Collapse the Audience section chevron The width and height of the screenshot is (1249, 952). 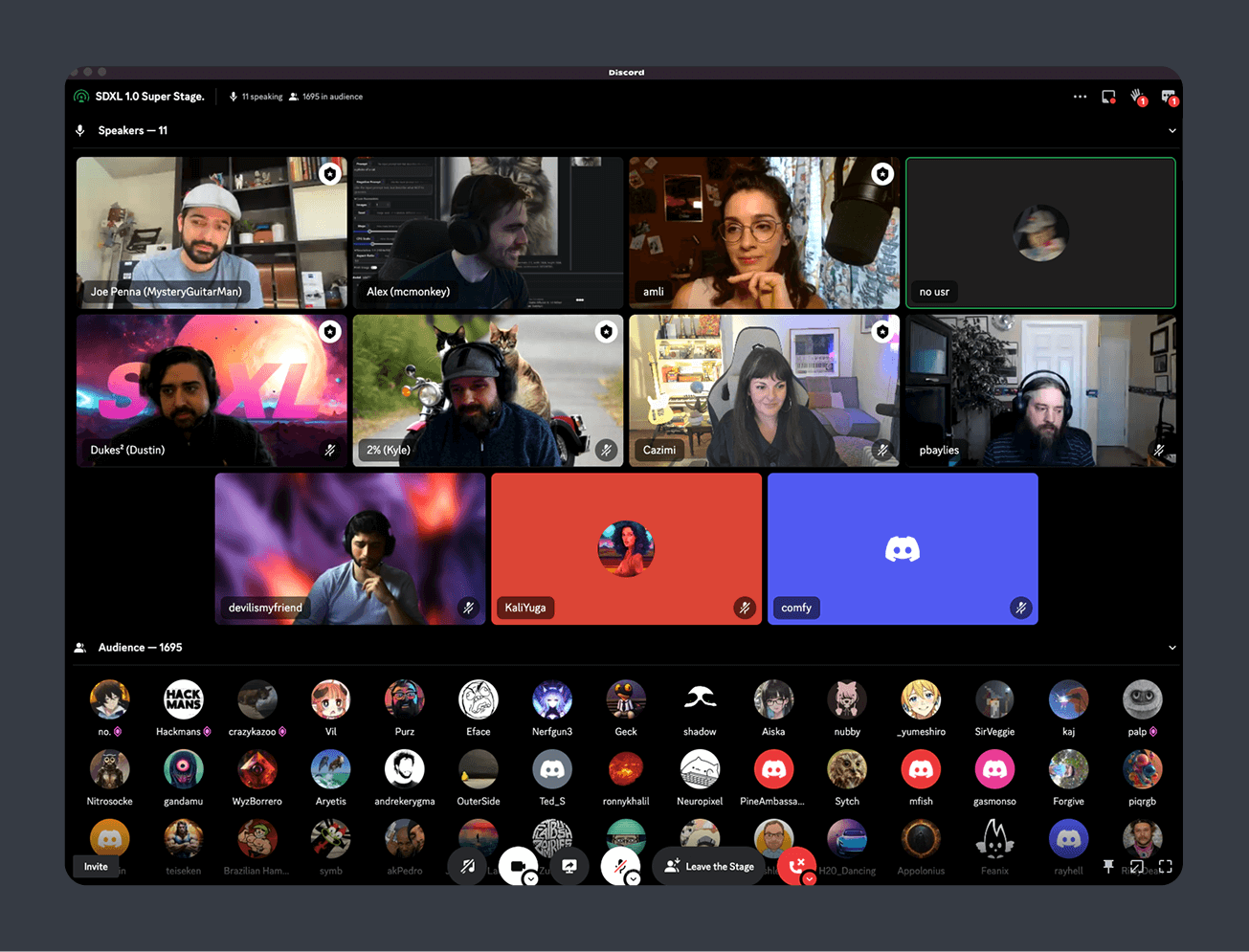pos(1172,648)
